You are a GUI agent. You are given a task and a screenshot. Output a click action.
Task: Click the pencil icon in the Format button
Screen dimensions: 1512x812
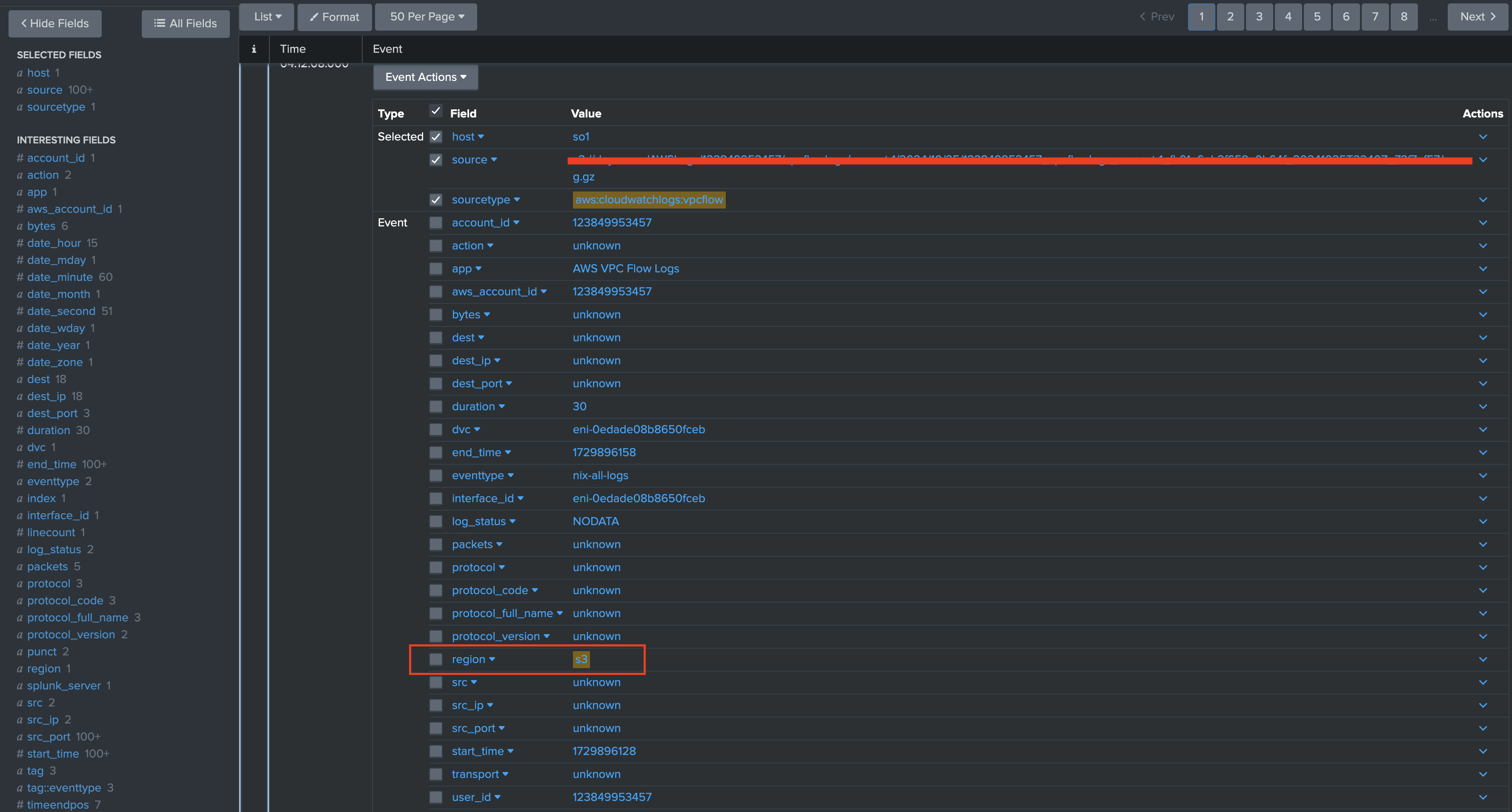tap(315, 17)
